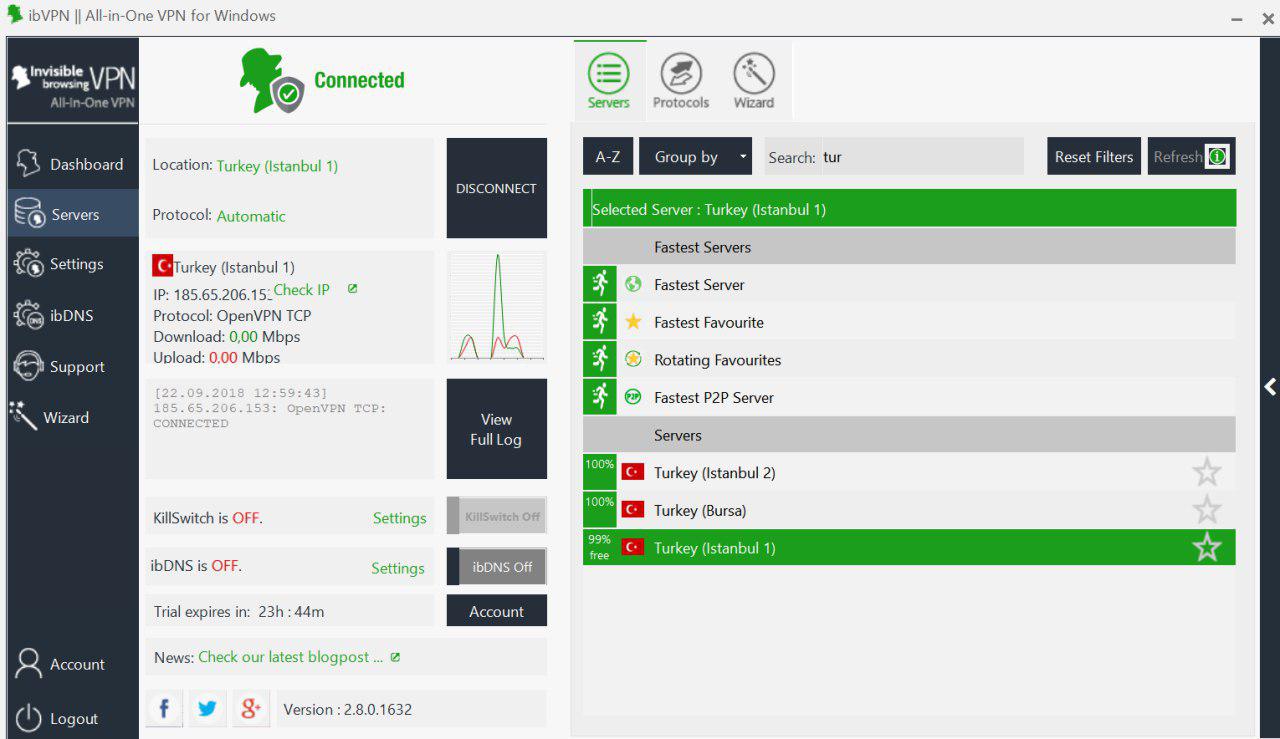Select Rotating Favourites option
The image size is (1280, 739).
(x=909, y=360)
